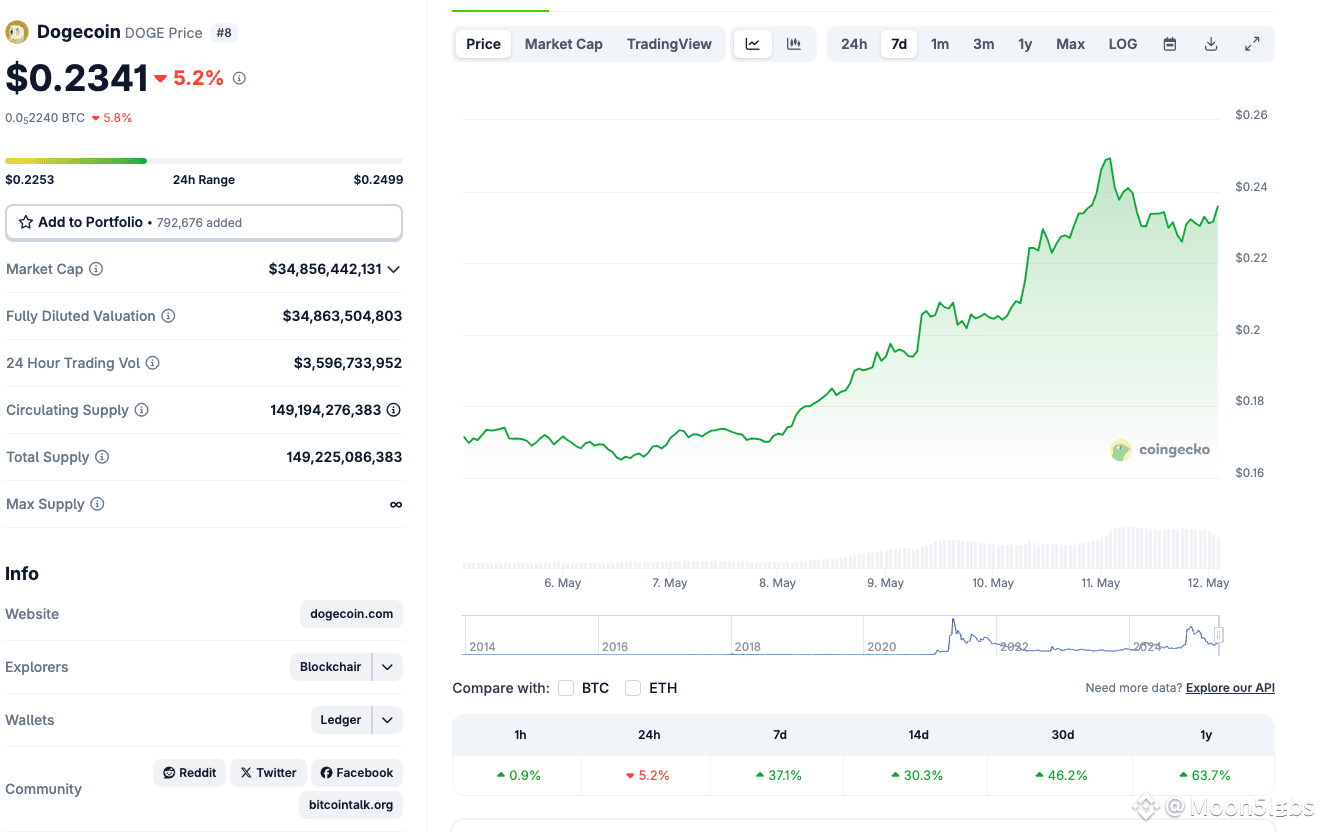This screenshot has width=1322, height=832.
Task: Set chart range to 7d
Action: pyautogui.click(x=899, y=44)
